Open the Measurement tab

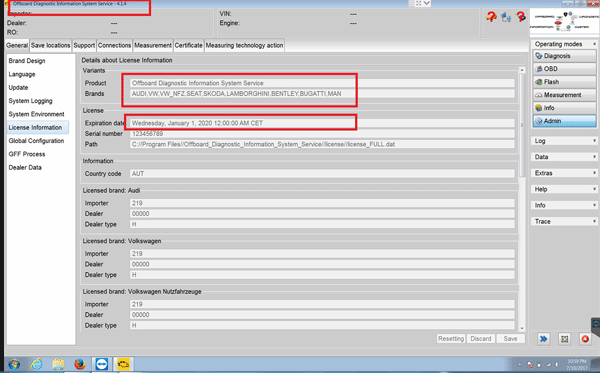(x=153, y=45)
